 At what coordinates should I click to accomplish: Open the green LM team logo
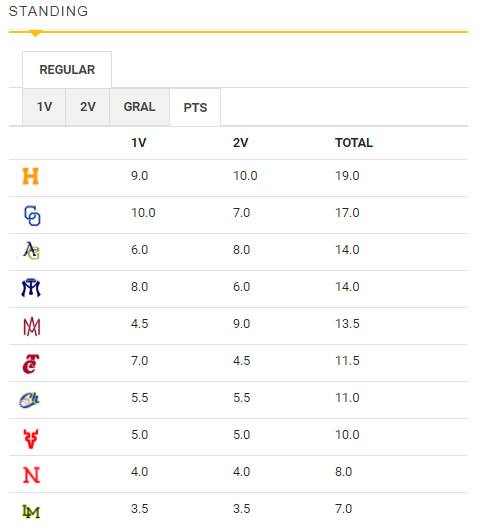pos(31,512)
